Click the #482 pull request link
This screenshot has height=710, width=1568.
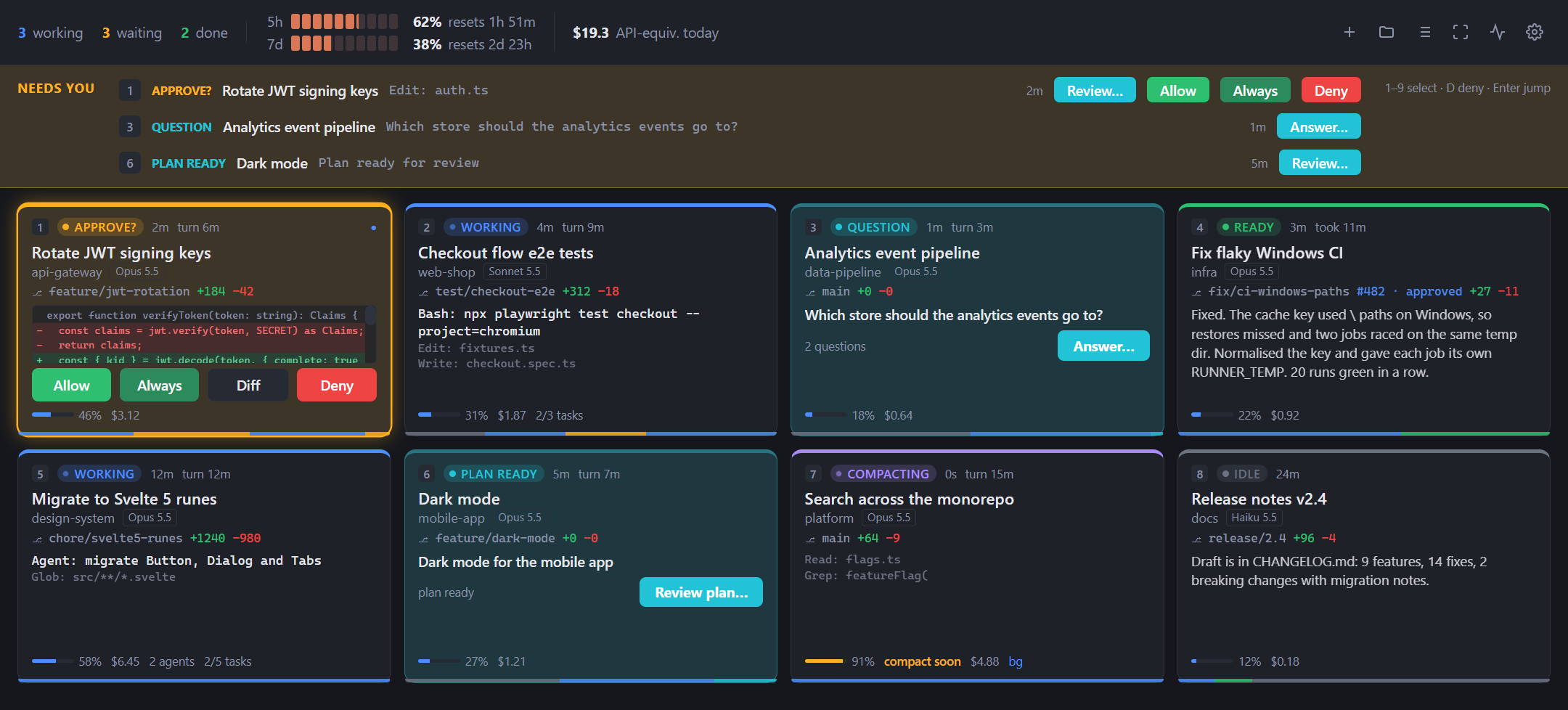(1371, 291)
